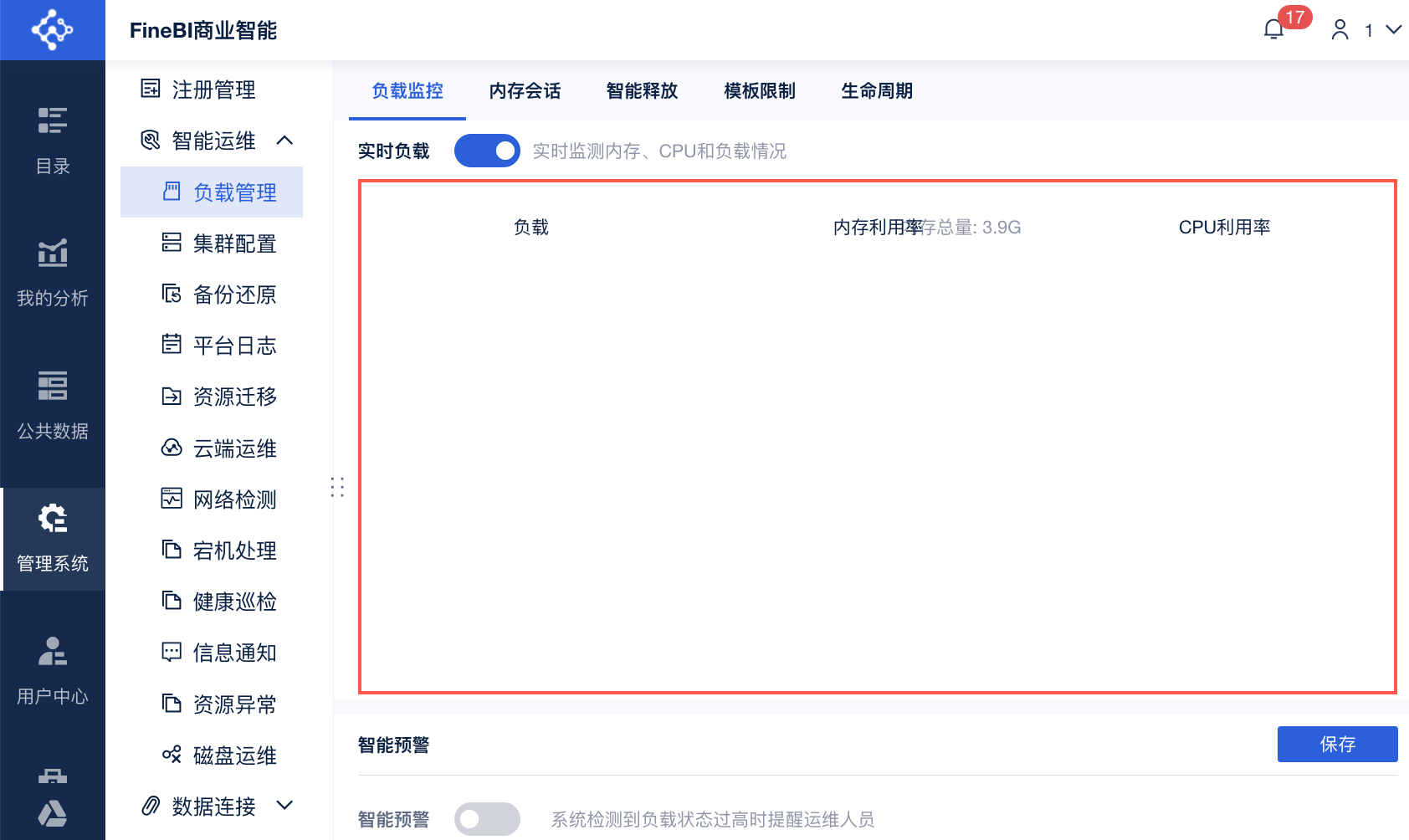Click the 宕机处理 menu label
The image size is (1409, 840).
coord(235,551)
